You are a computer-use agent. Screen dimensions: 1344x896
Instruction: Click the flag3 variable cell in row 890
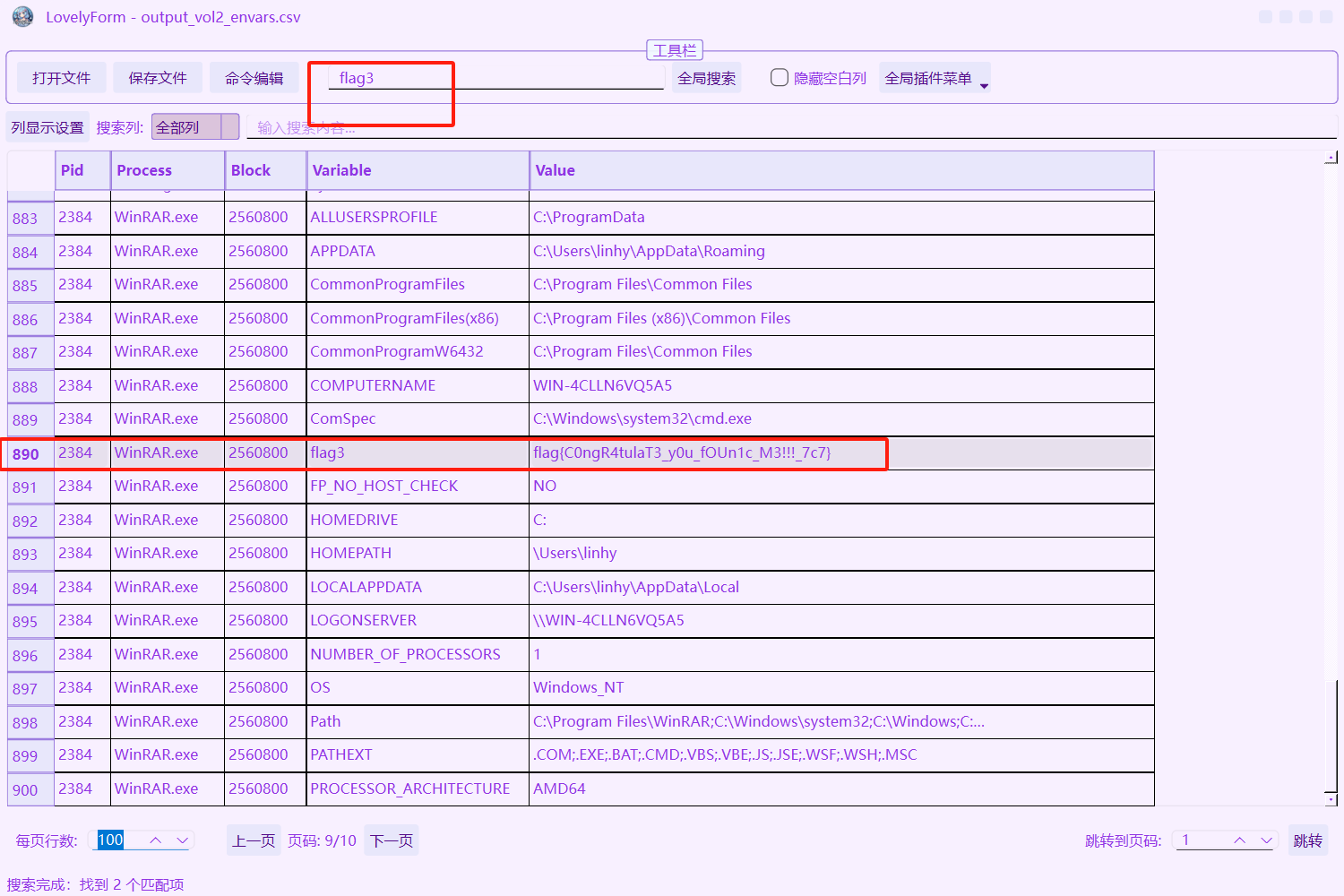418,453
